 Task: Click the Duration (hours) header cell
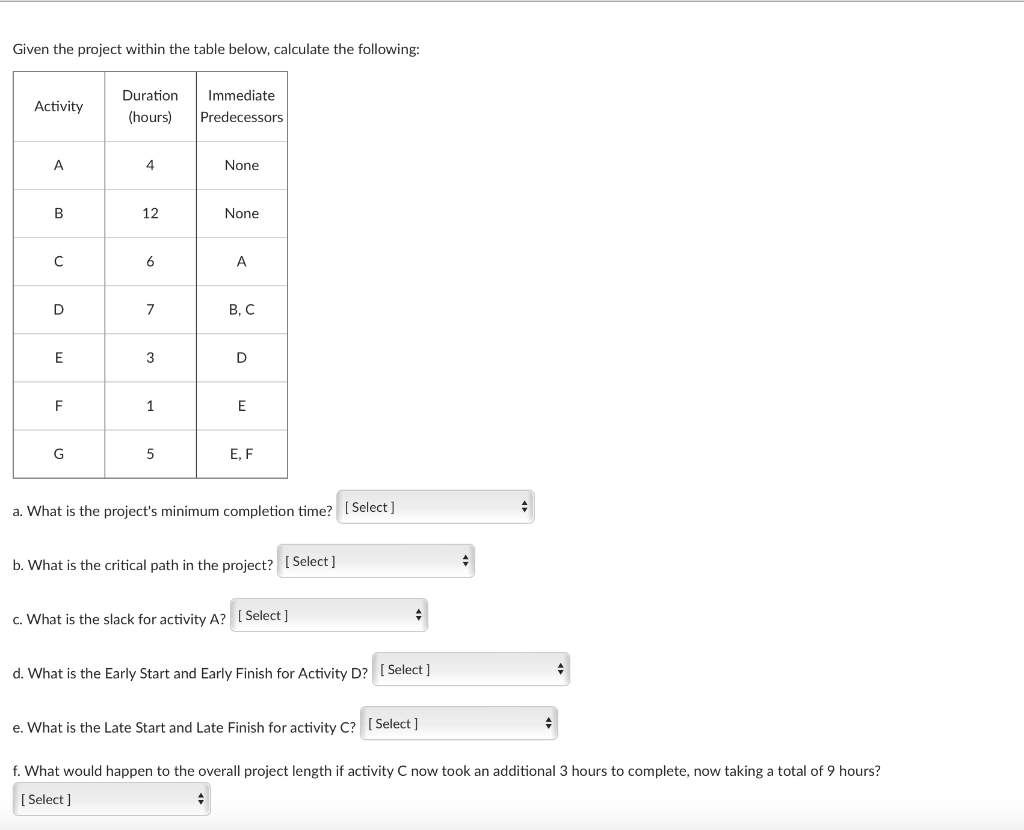pos(150,105)
